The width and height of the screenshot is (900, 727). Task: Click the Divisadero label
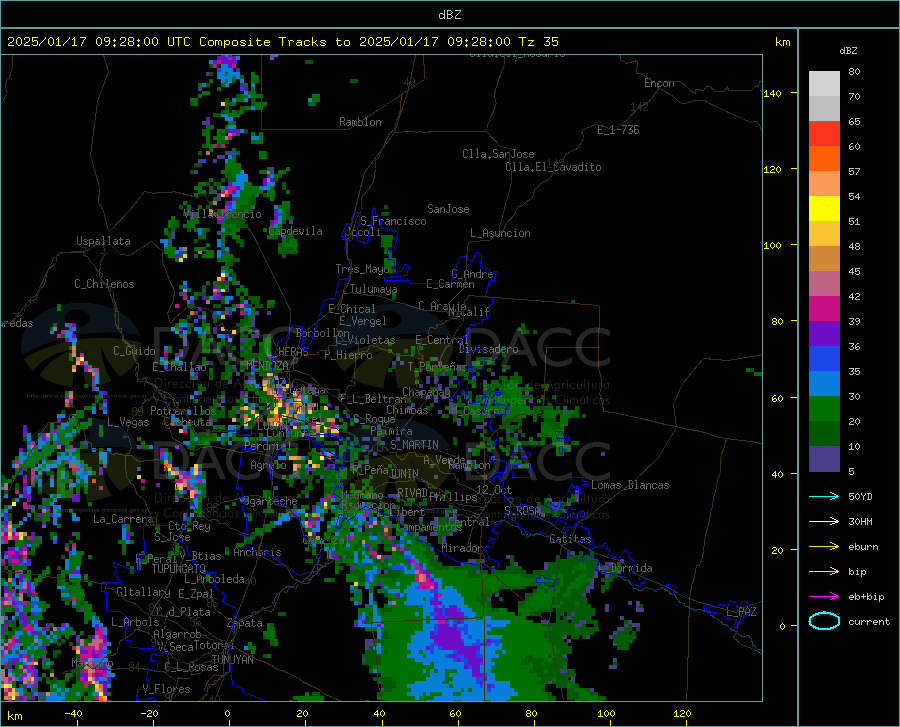coord(488,349)
